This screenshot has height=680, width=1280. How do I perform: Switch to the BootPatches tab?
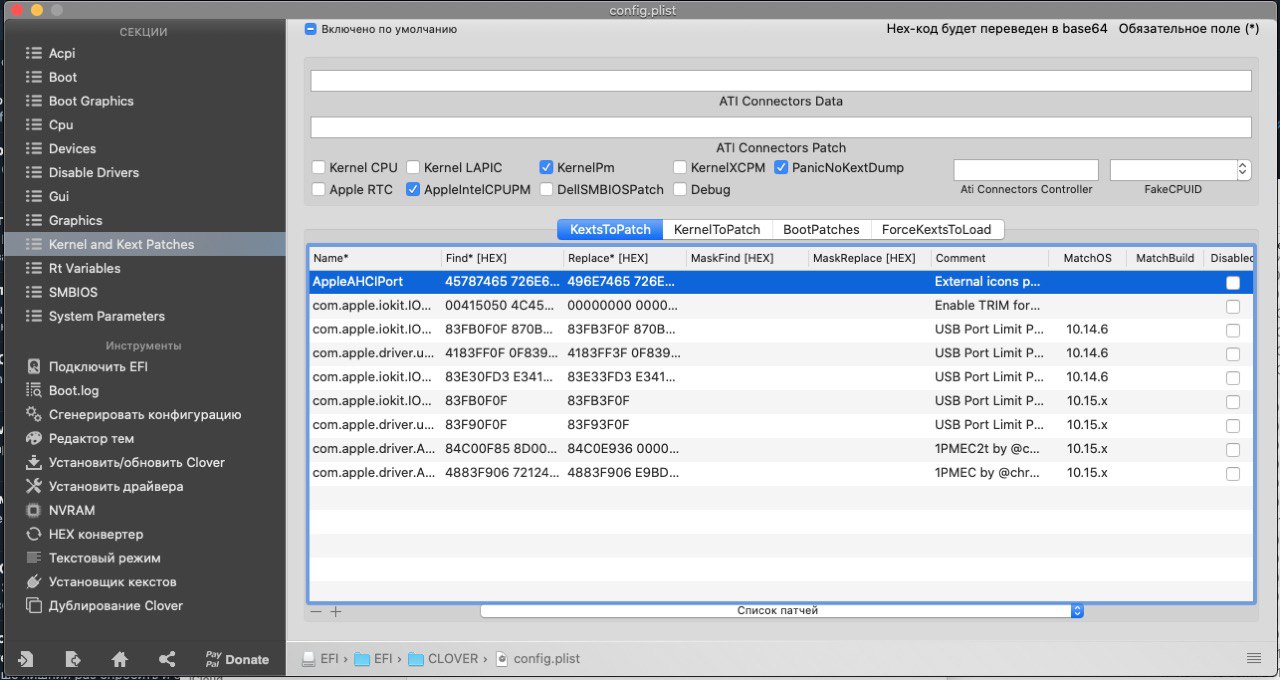pyautogui.click(x=821, y=229)
